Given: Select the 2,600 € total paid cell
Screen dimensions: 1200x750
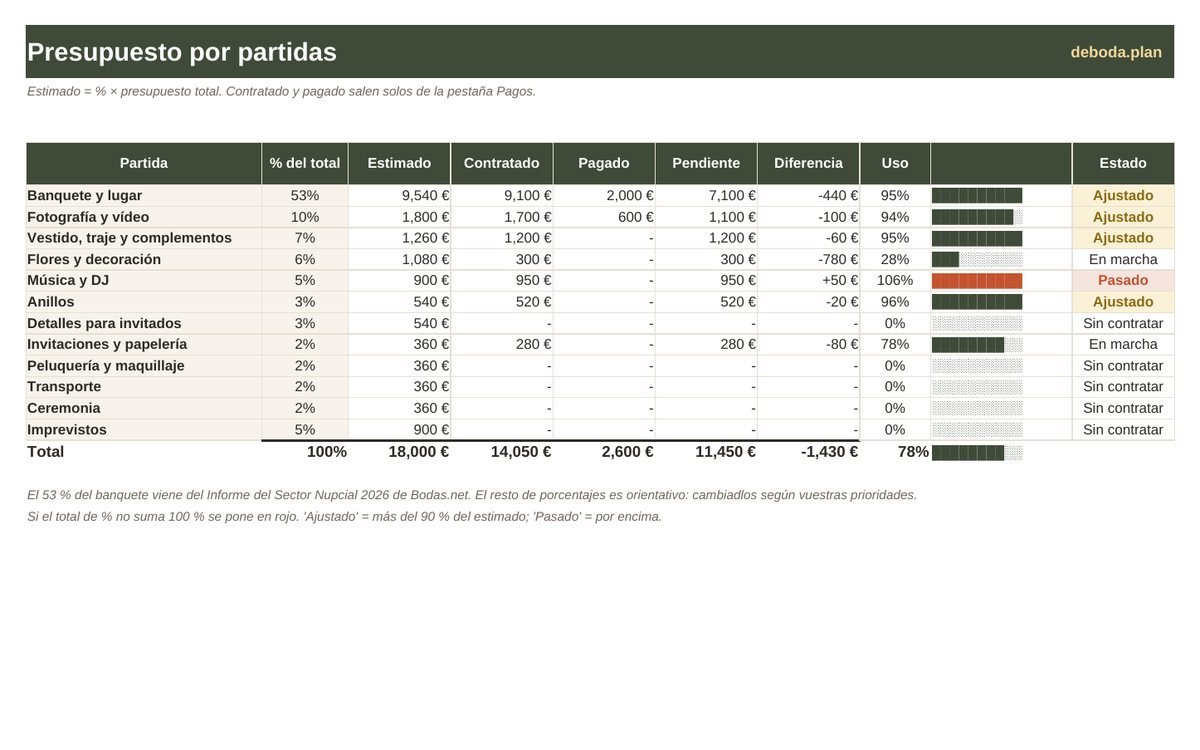Looking at the screenshot, I should tap(604, 452).
